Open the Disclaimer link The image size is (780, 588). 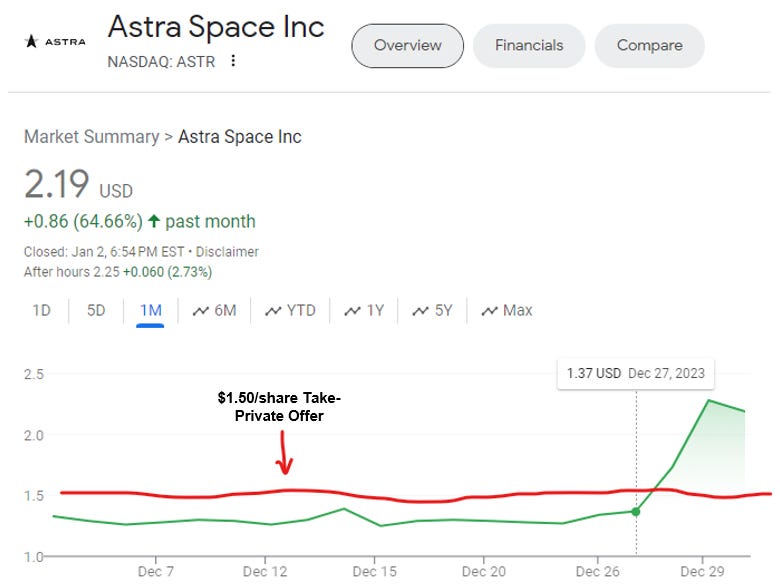click(x=227, y=252)
